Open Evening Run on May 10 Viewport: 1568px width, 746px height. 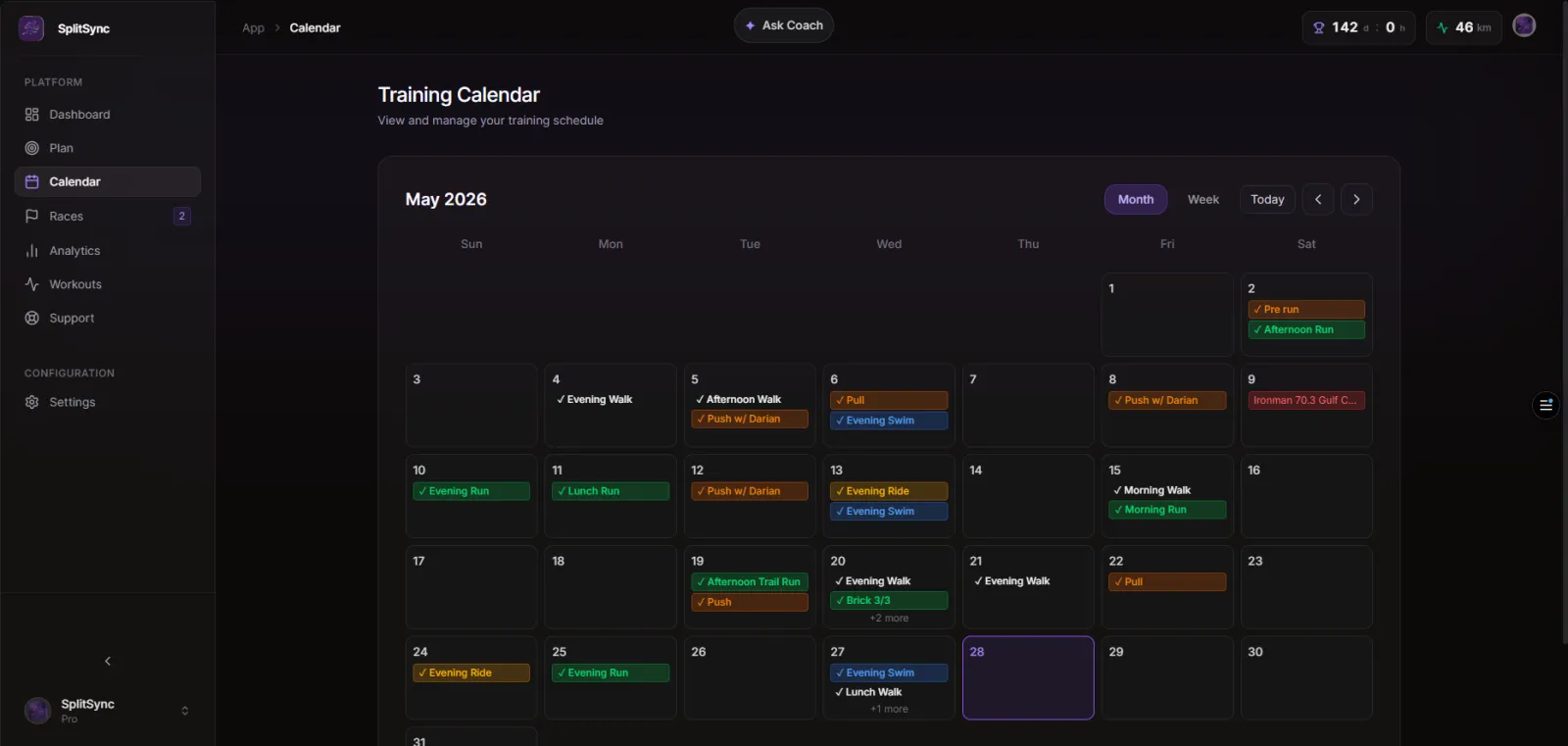coord(471,491)
